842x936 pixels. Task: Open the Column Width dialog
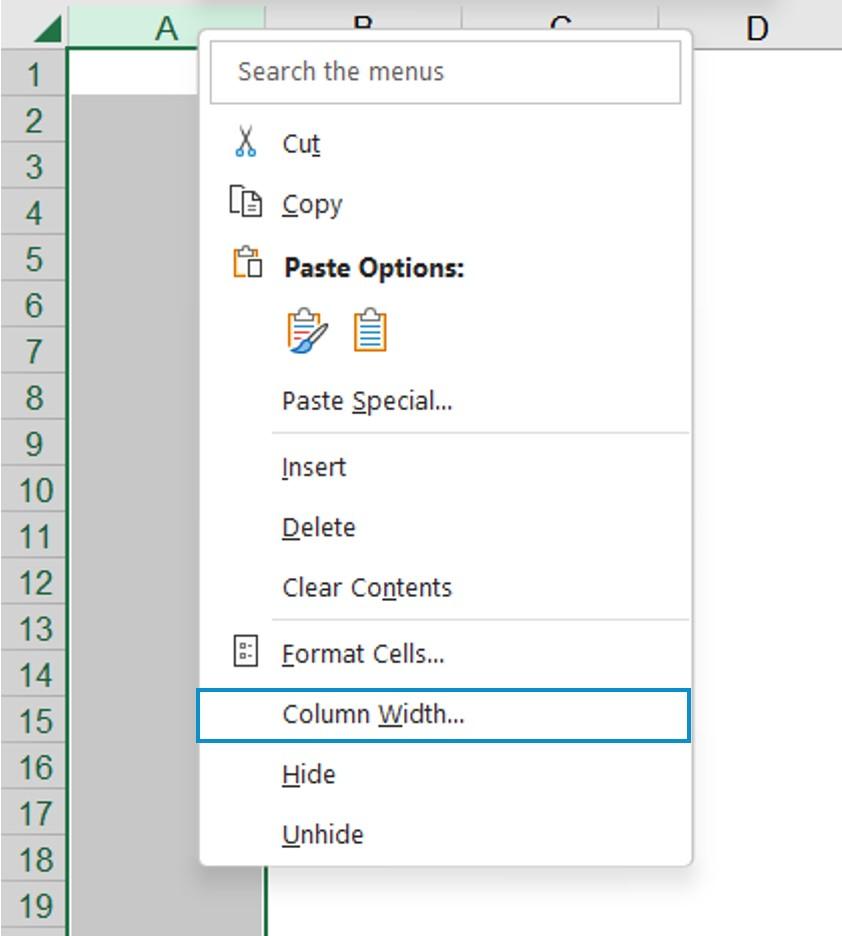click(x=443, y=715)
